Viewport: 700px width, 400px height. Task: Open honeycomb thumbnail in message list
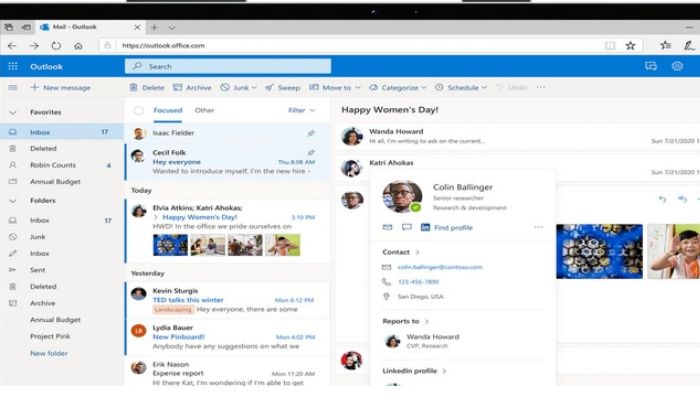click(x=170, y=245)
